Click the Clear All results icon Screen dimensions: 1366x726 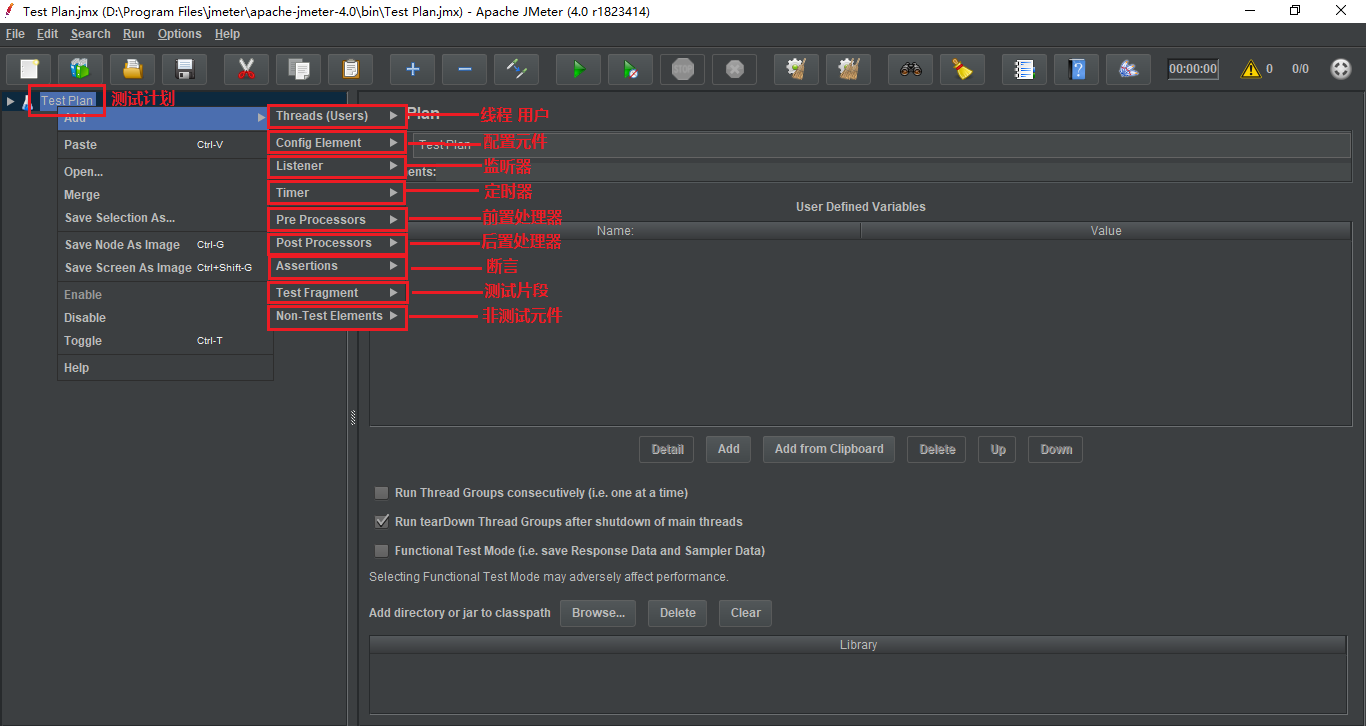(x=848, y=69)
